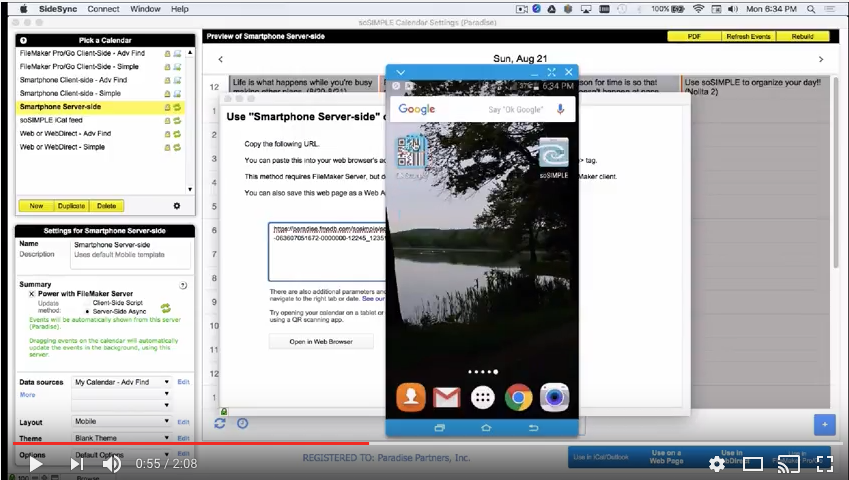Click the Spotlight search icon in menu bar
Image resolution: width=849 pixels, height=480 pixels.
point(811,9)
